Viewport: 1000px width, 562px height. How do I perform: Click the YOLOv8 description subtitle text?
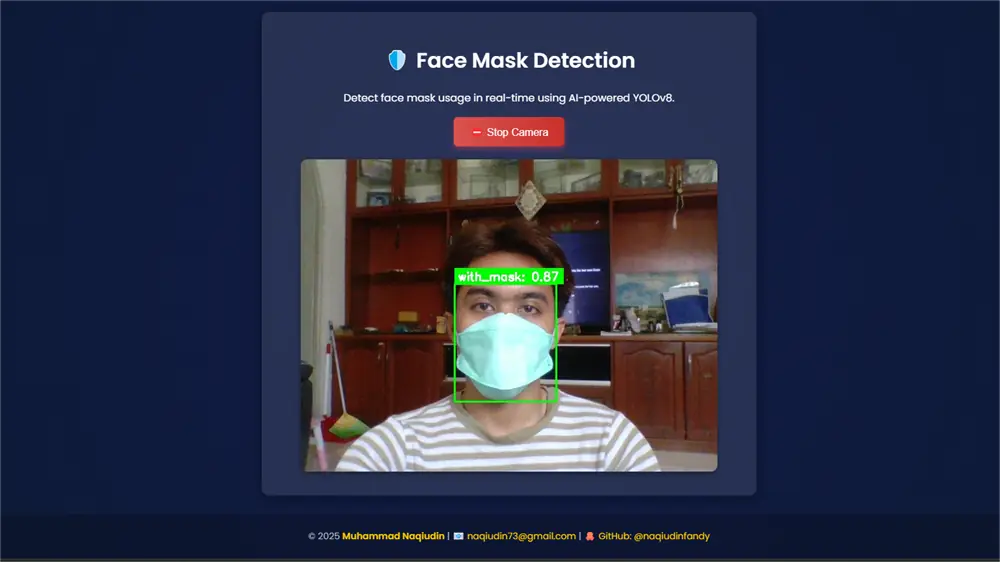pyautogui.click(x=509, y=98)
